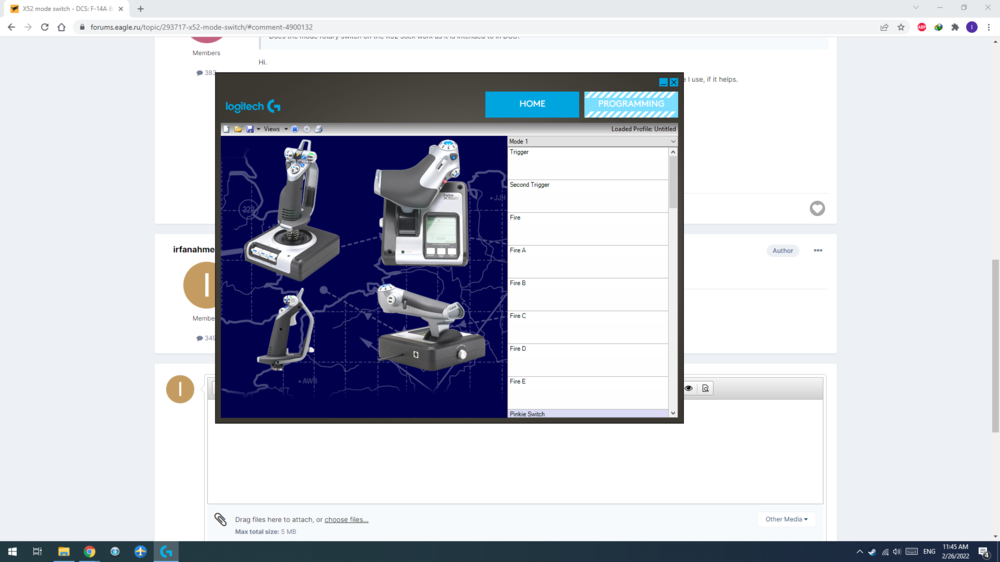Viewport: 1000px width, 562px height.
Task: Open the Windows Start menu
Action: click(12, 552)
